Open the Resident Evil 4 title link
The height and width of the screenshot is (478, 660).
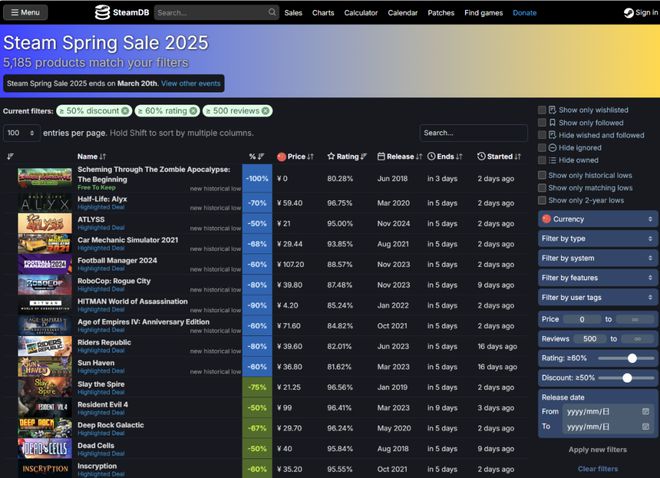pyautogui.click(x=103, y=404)
